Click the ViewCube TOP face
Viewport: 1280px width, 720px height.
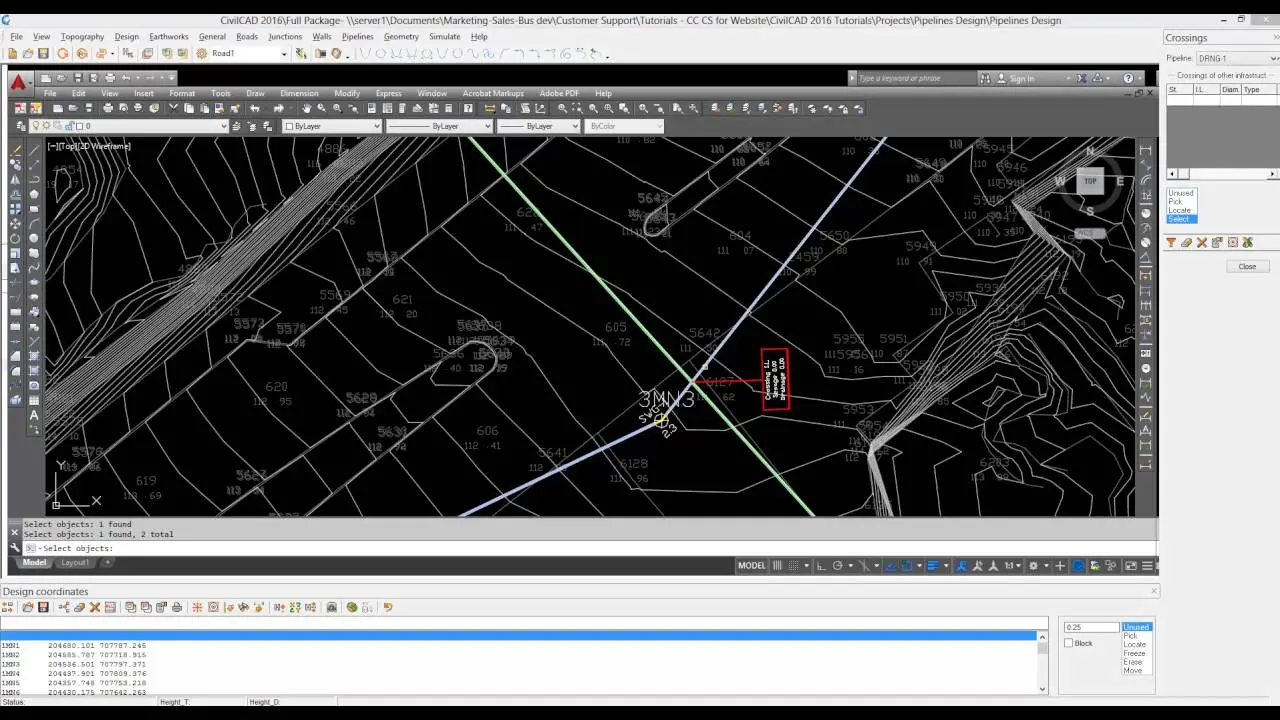tap(1090, 181)
